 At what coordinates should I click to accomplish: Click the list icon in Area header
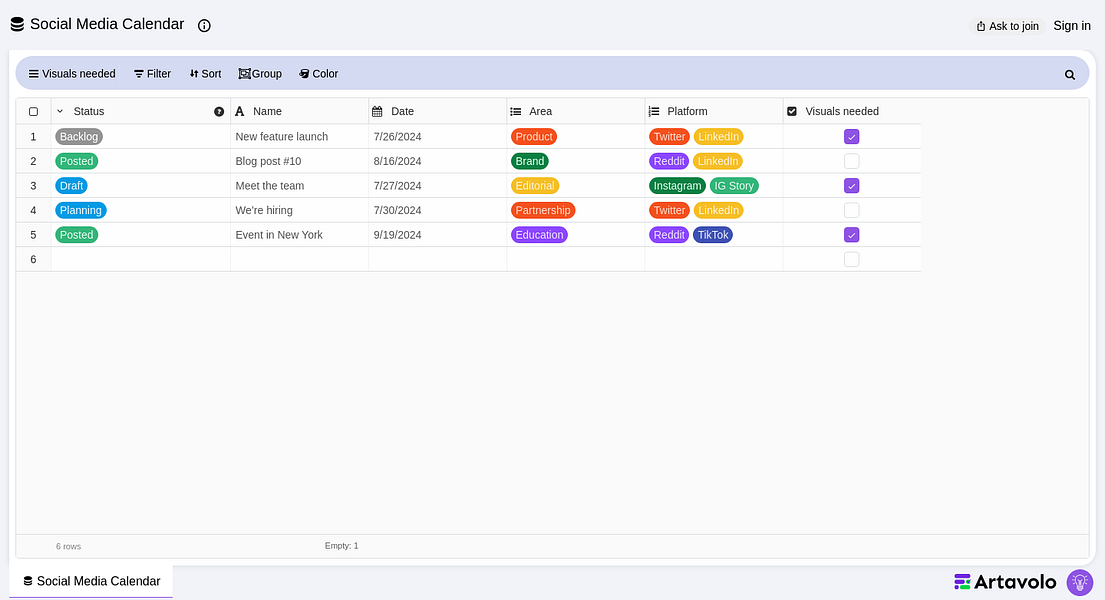[x=515, y=112]
